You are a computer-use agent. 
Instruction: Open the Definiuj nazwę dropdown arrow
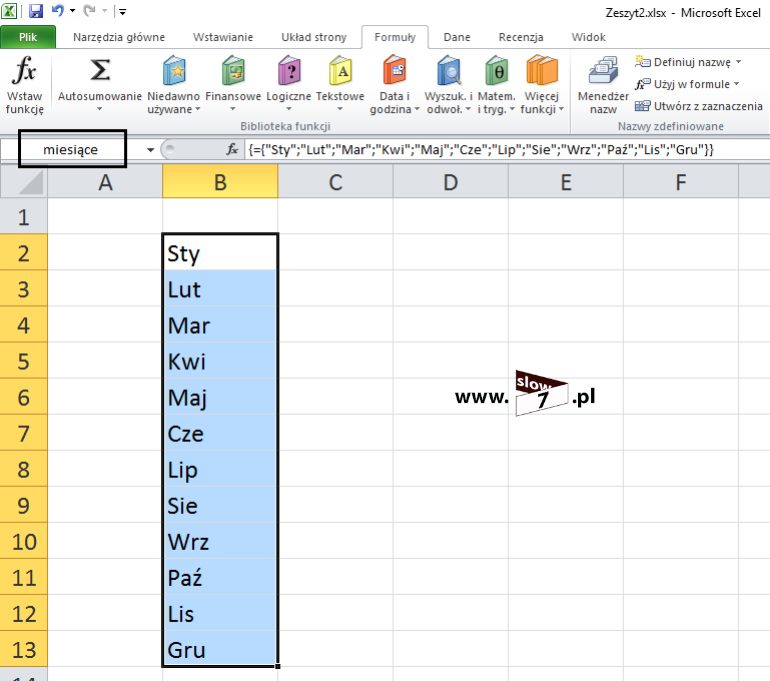click(x=739, y=62)
